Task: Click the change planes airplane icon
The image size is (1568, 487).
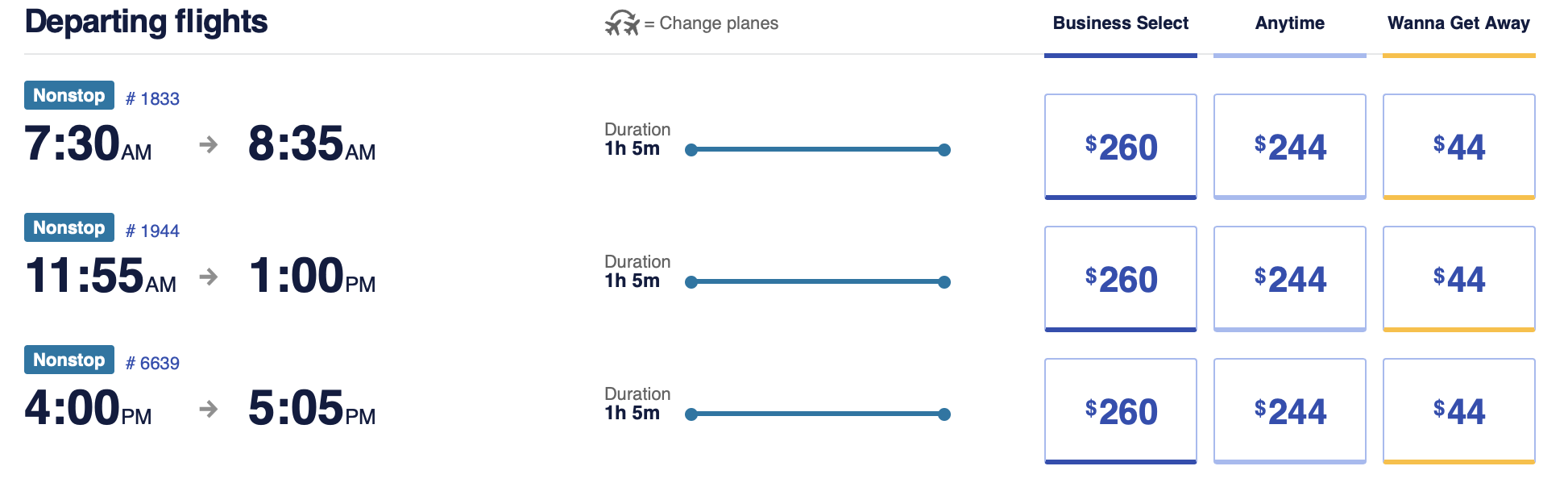Action: coord(622,23)
